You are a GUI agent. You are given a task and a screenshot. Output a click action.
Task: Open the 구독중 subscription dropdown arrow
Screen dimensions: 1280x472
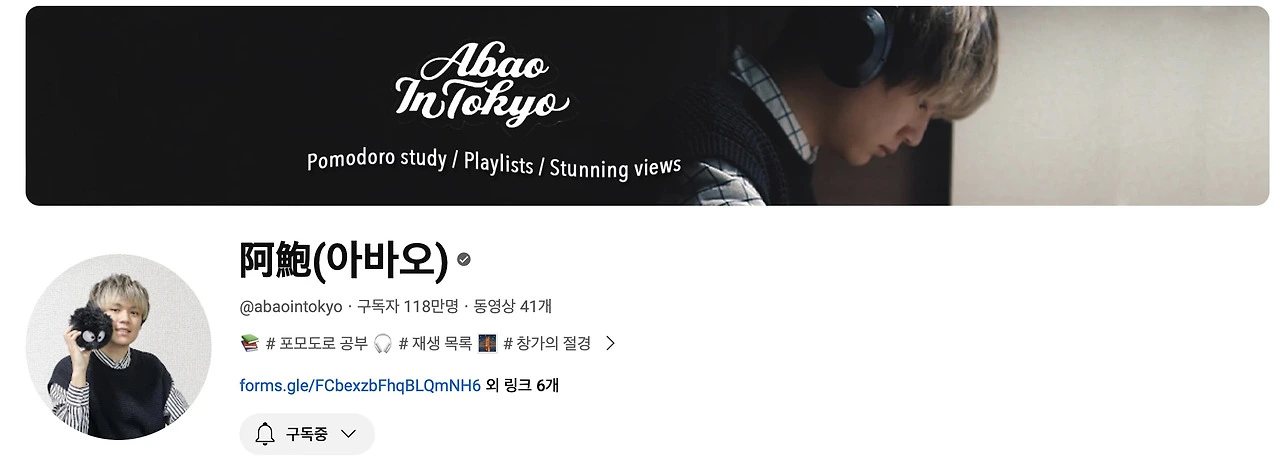click(349, 434)
